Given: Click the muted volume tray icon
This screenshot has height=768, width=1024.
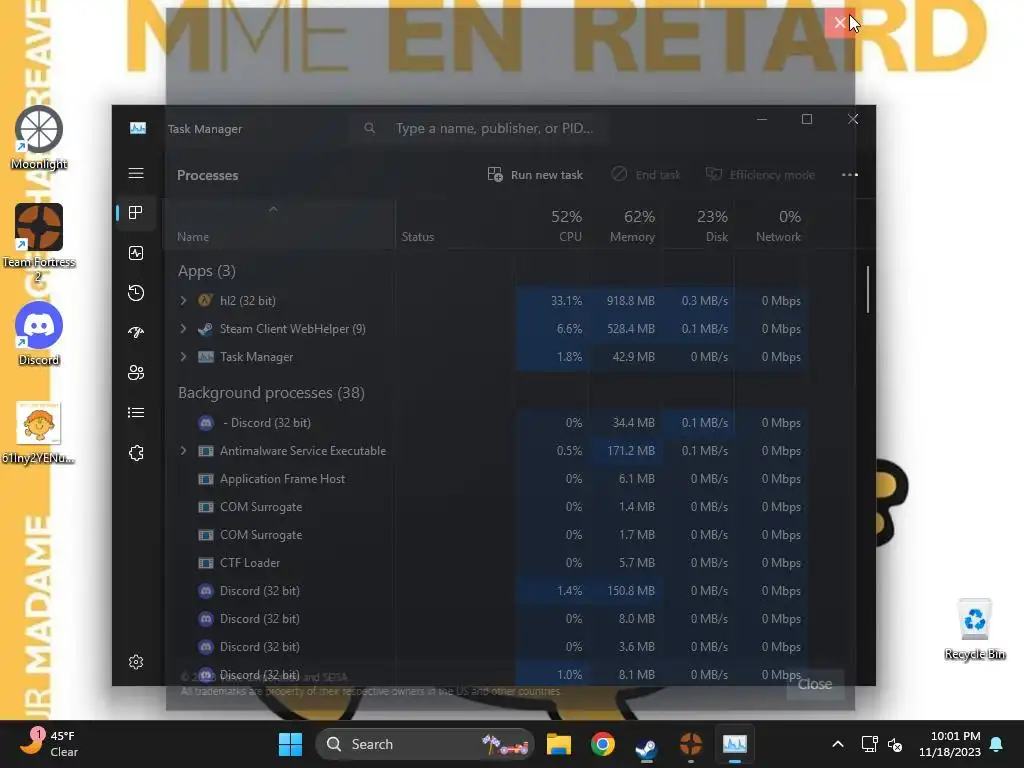Looking at the screenshot, I should [895, 744].
